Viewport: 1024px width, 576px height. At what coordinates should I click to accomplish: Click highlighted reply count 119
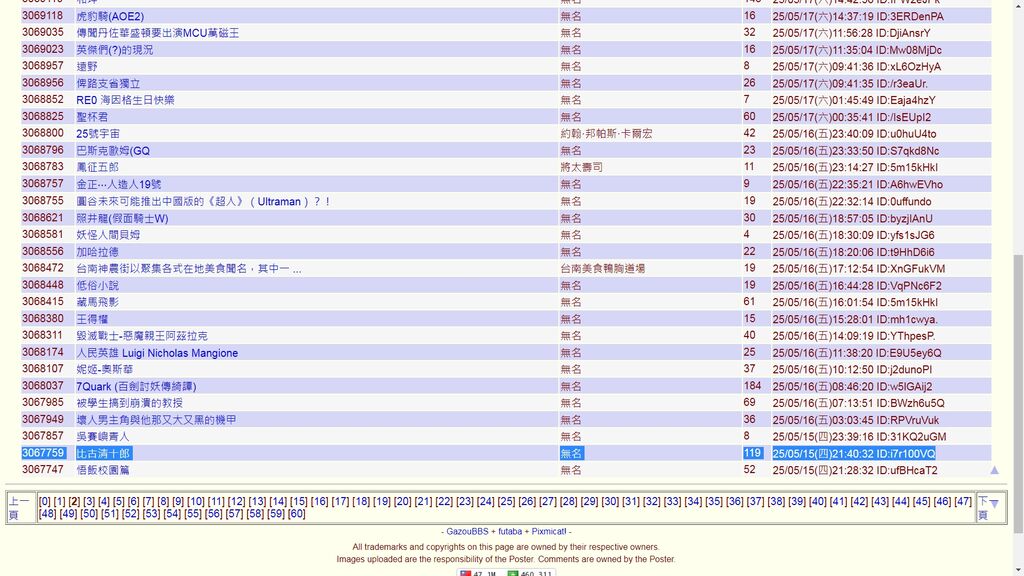[x=752, y=453]
